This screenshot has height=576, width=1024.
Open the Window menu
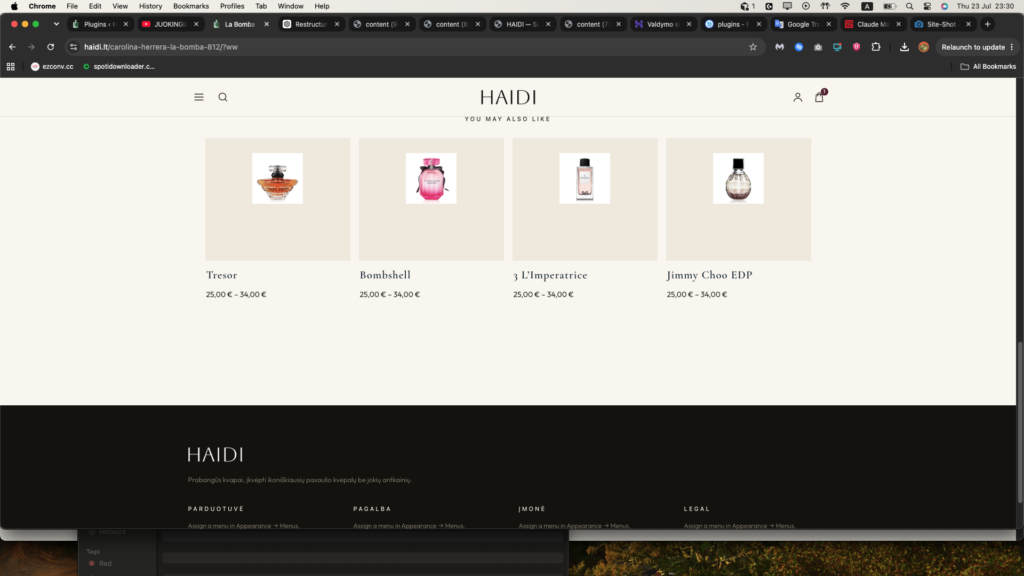pyautogui.click(x=291, y=6)
